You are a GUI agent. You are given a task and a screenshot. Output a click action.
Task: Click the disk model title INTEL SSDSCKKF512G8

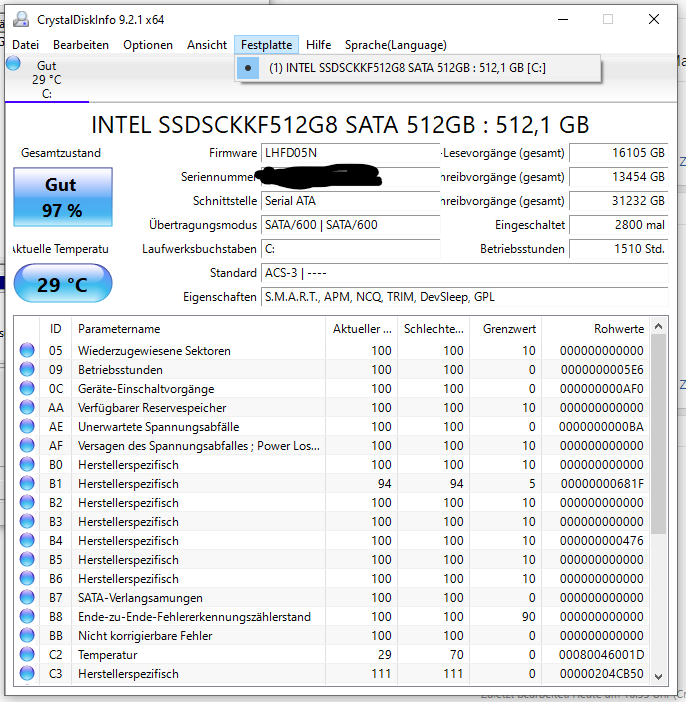(x=340, y=125)
